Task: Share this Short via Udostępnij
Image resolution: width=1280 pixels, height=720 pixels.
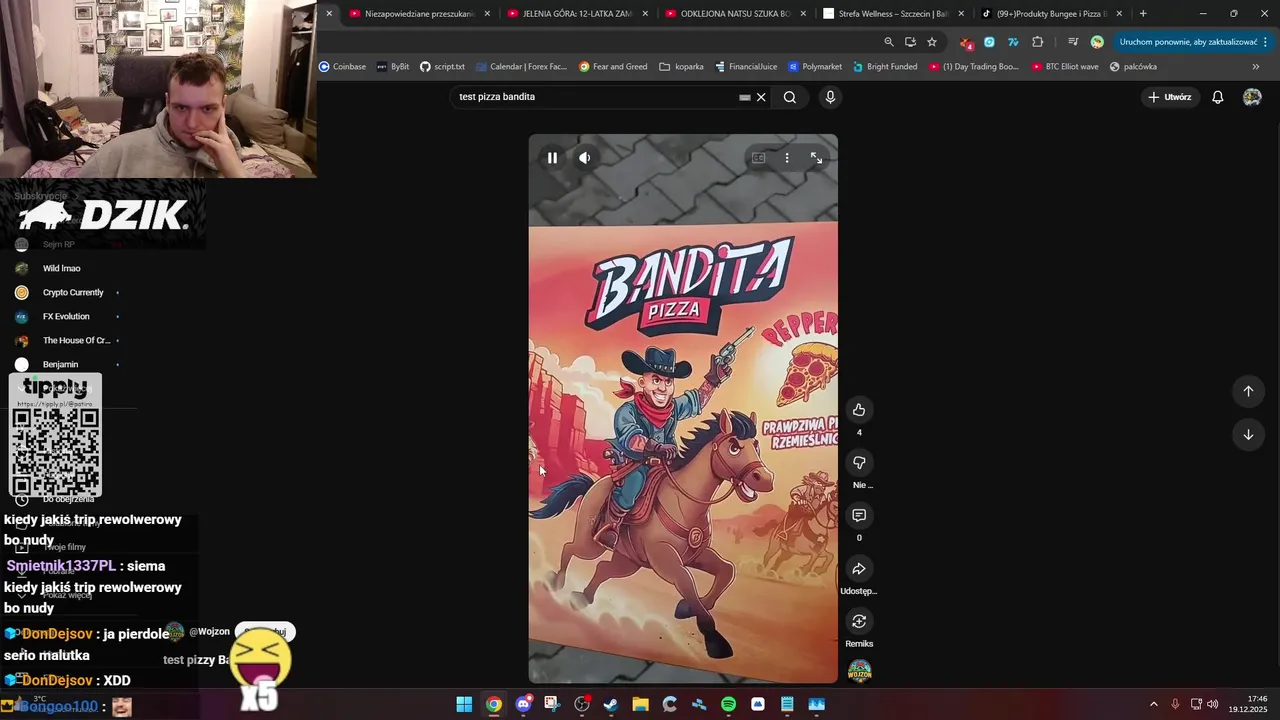Action: (x=859, y=569)
